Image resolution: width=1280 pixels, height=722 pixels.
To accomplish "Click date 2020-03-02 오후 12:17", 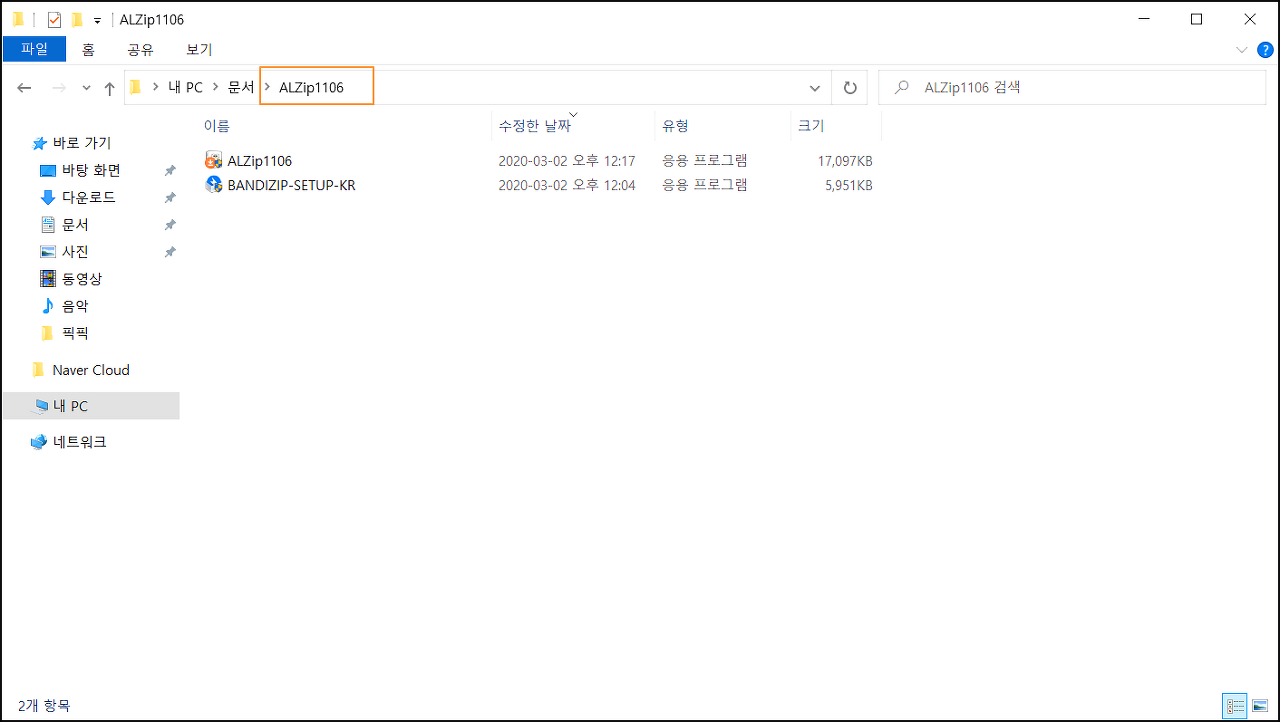I will click(567, 160).
